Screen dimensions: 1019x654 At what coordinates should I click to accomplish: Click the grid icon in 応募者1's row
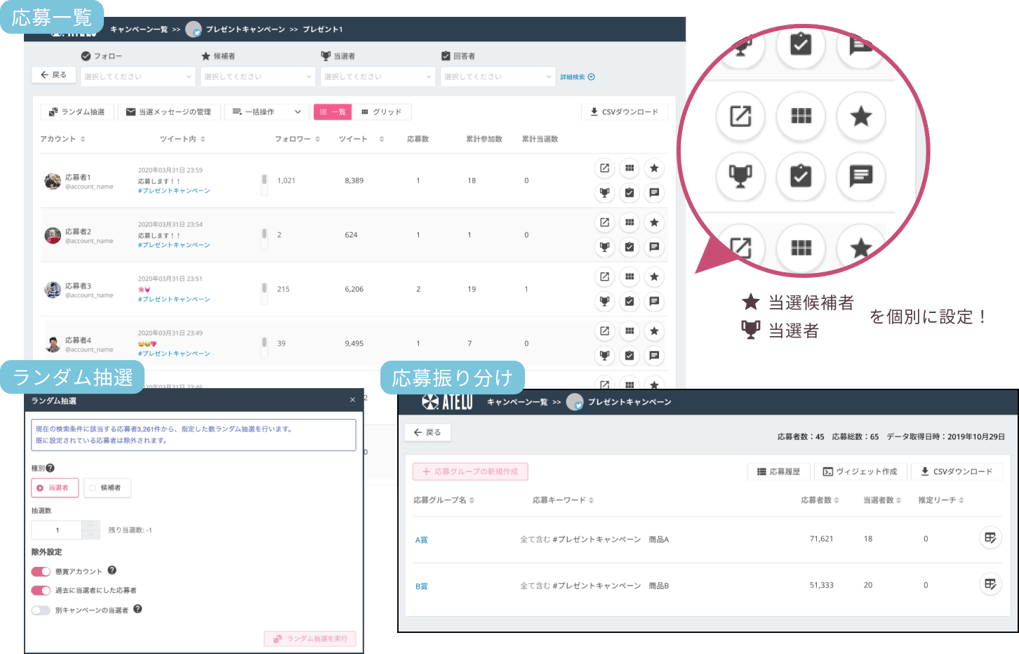click(x=629, y=168)
